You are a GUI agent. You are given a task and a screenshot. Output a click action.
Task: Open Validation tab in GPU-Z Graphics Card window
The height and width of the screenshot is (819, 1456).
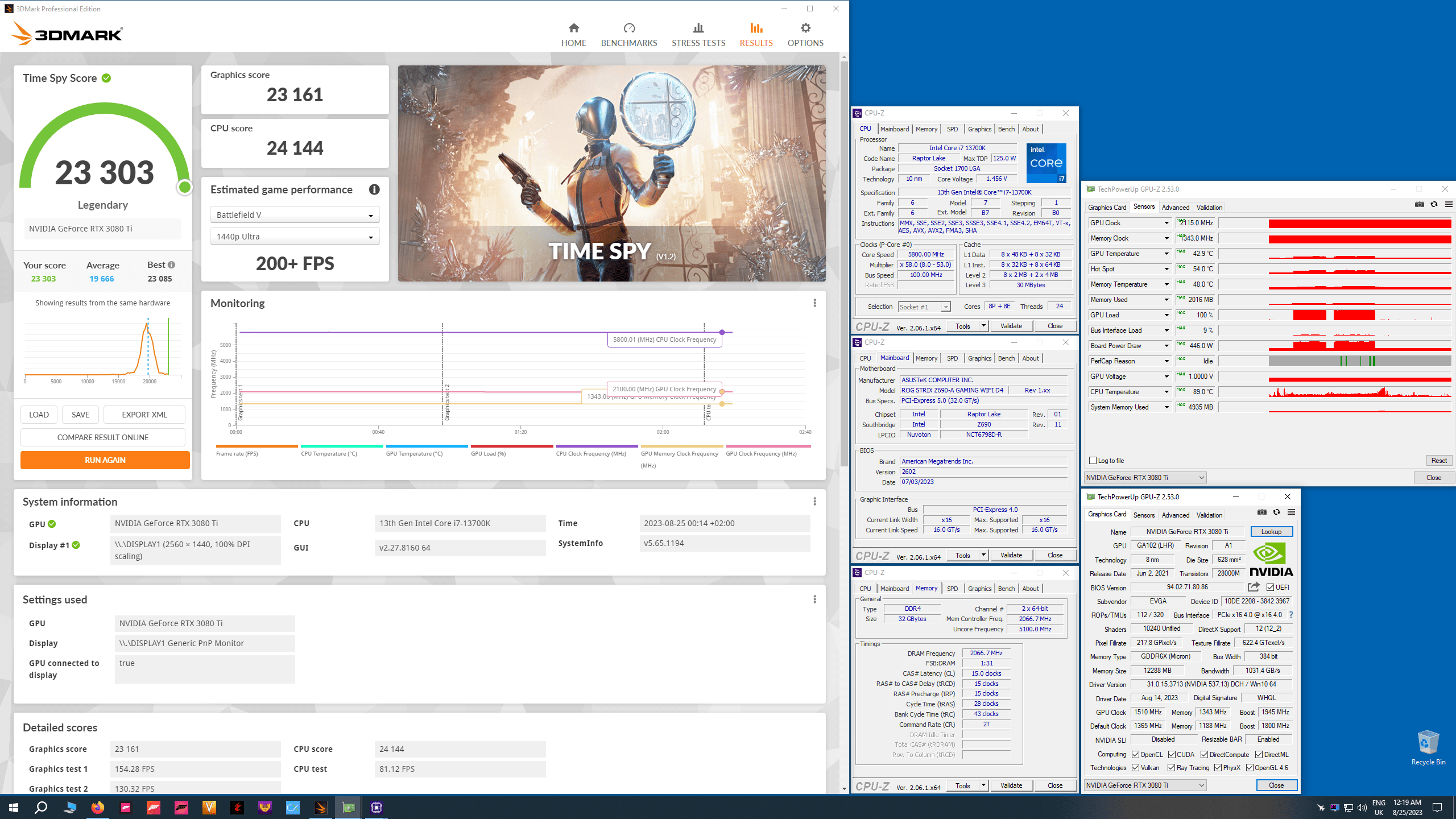1209,515
